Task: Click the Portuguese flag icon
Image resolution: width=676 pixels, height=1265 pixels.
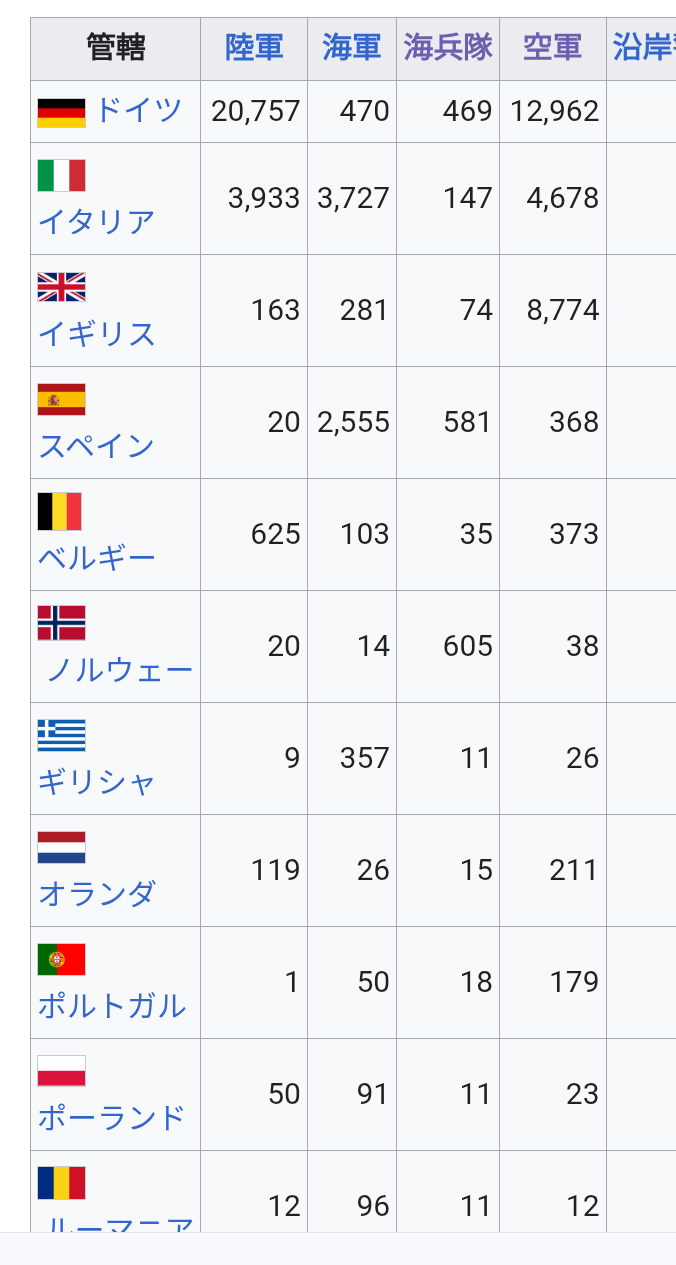Action: pyautogui.click(x=61, y=959)
